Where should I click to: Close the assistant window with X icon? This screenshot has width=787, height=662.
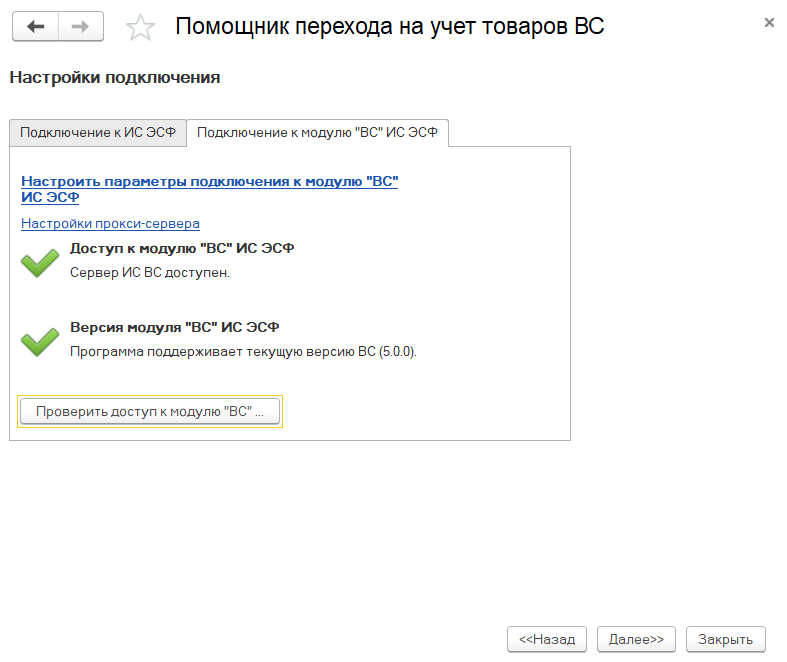(x=768, y=22)
